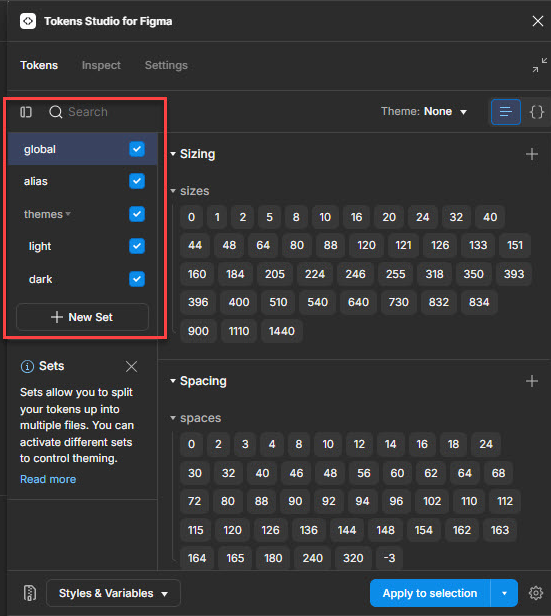Collapse the Spacing section
551x616 pixels.
[173, 381]
